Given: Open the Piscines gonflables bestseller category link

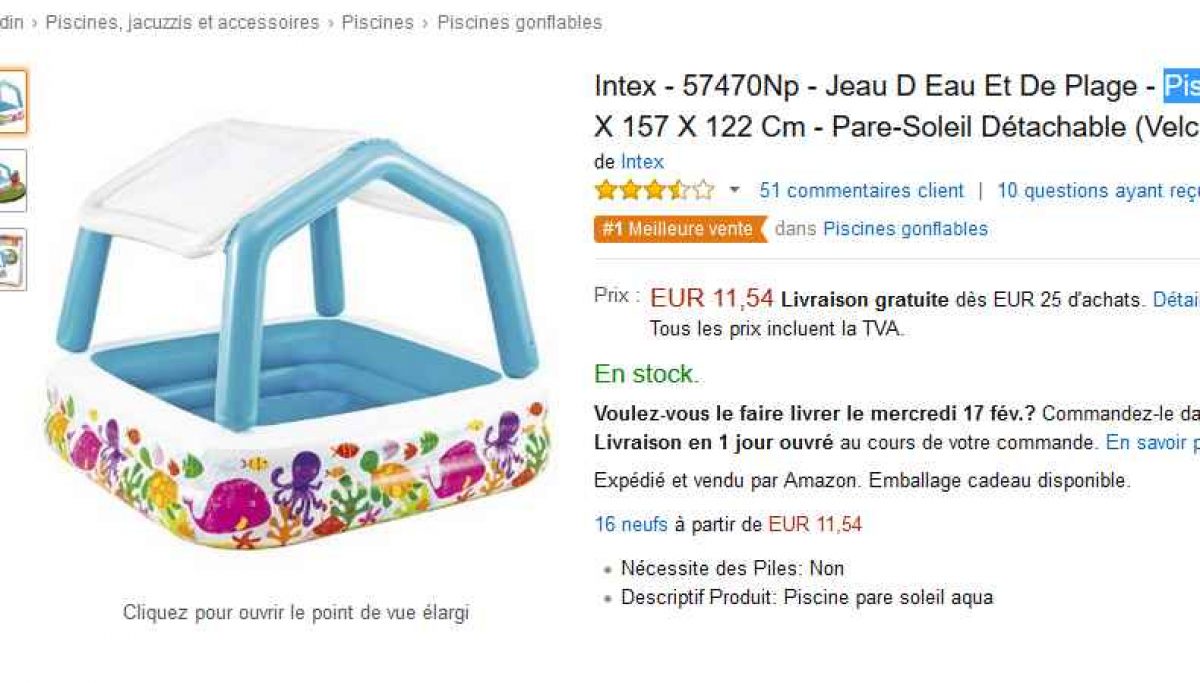Looking at the screenshot, I should [905, 229].
